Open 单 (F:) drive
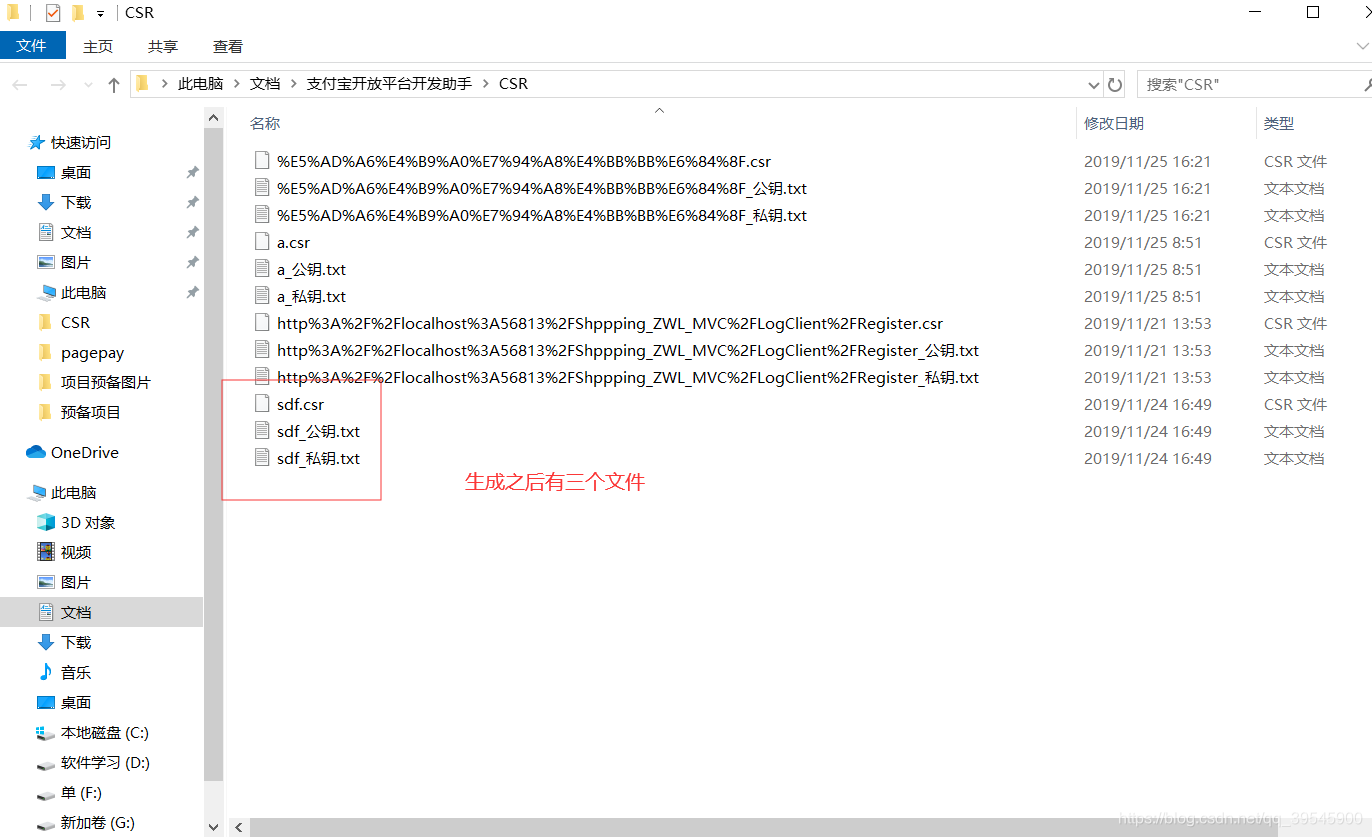The height and width of the screenshot is (837, 1372). click(81, 793)
